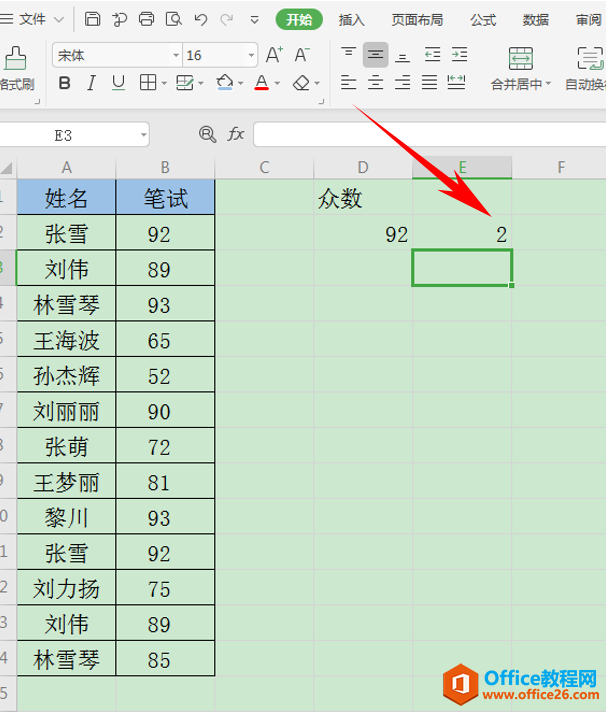Undo the last action
Screen dimensions: 606x712
pos(200,20)
